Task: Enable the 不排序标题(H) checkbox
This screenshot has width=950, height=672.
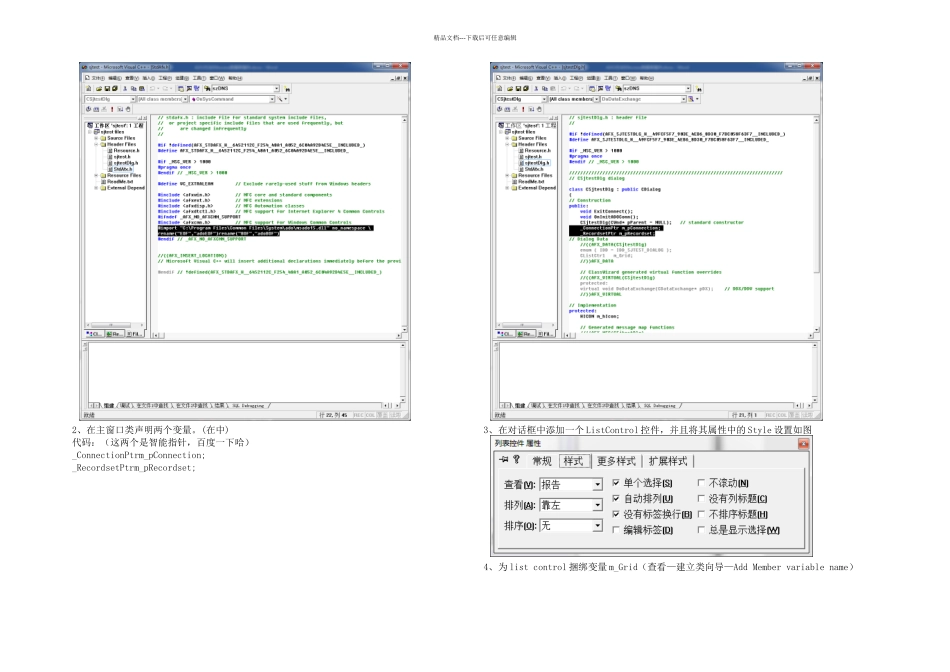Action: coord(701,514)
